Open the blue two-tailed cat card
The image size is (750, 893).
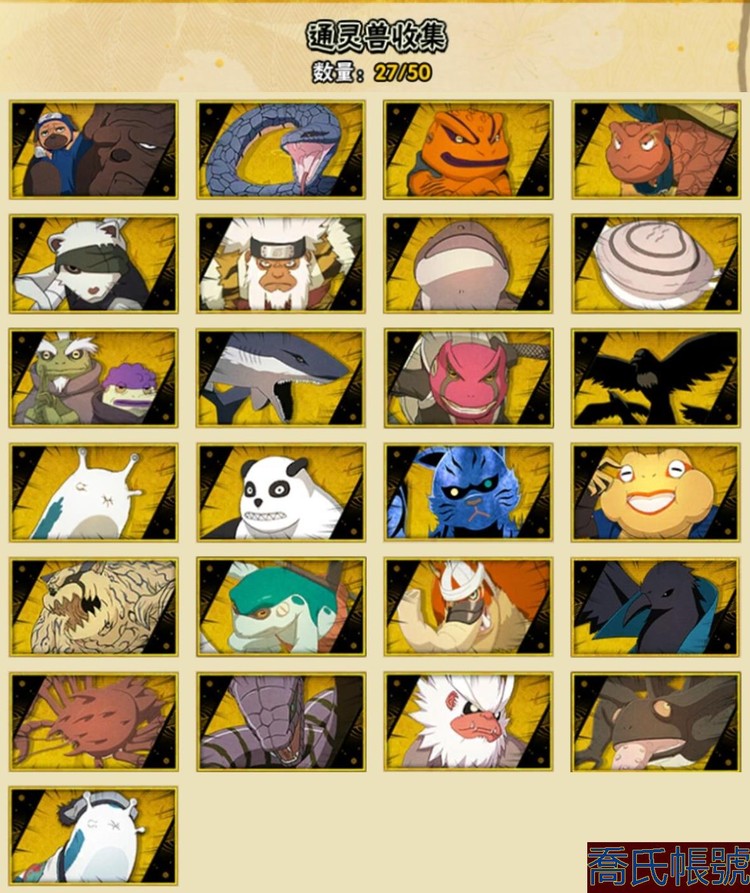coord(468,493)
